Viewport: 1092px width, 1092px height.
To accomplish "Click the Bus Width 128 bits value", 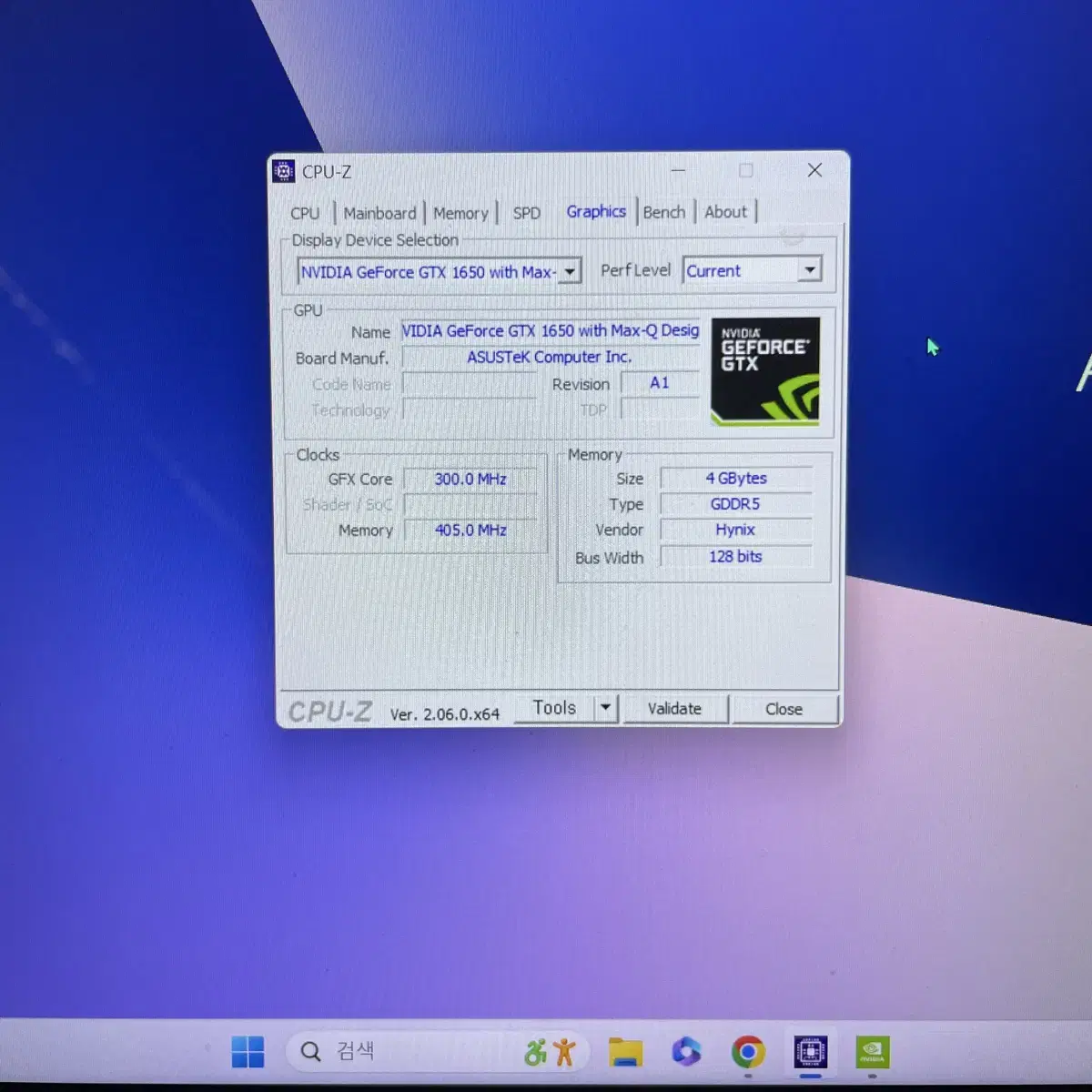I will pyautogui.click(x=736, y=556).
